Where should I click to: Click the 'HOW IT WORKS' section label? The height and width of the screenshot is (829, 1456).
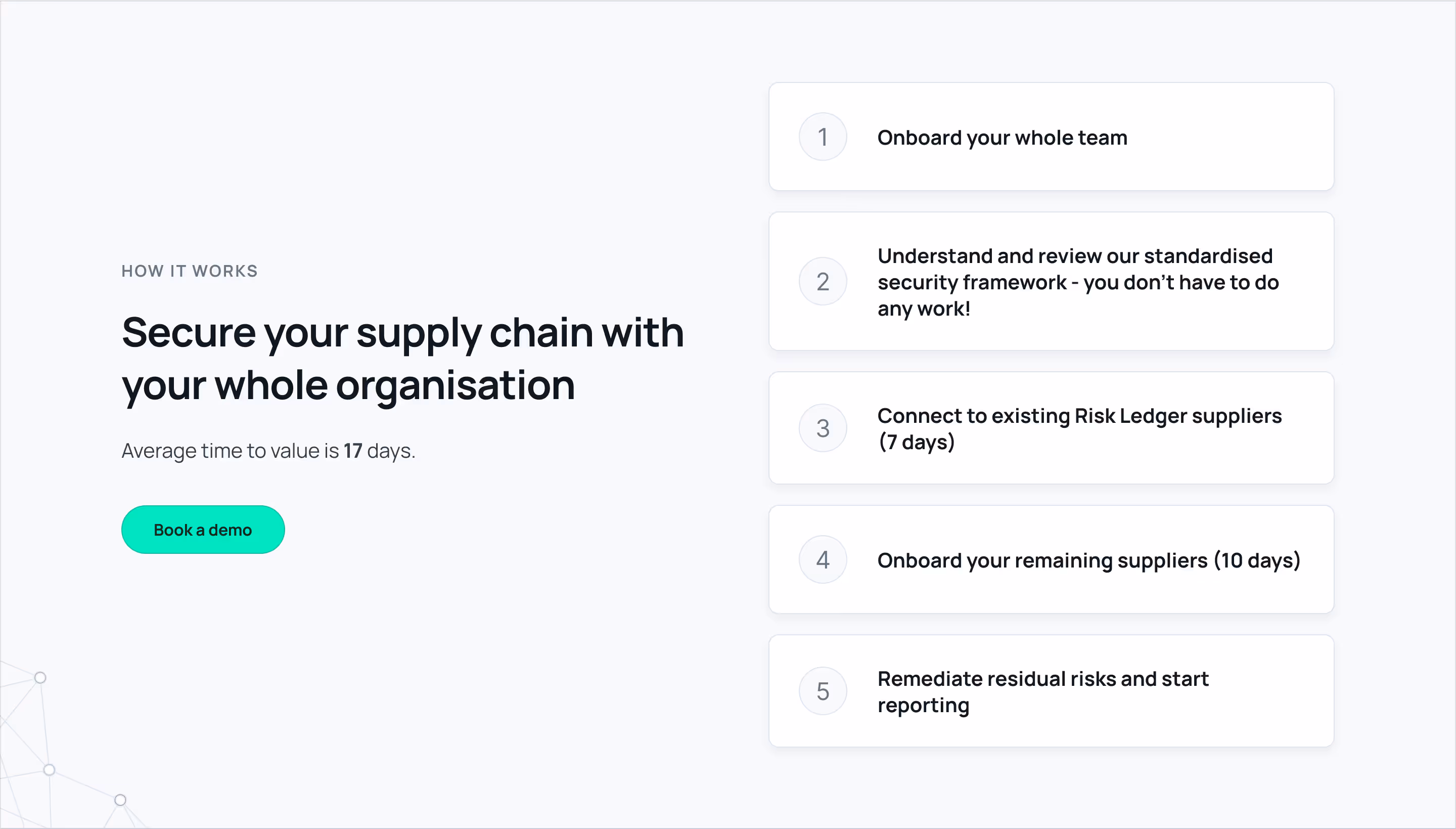(x=190, y=271)
